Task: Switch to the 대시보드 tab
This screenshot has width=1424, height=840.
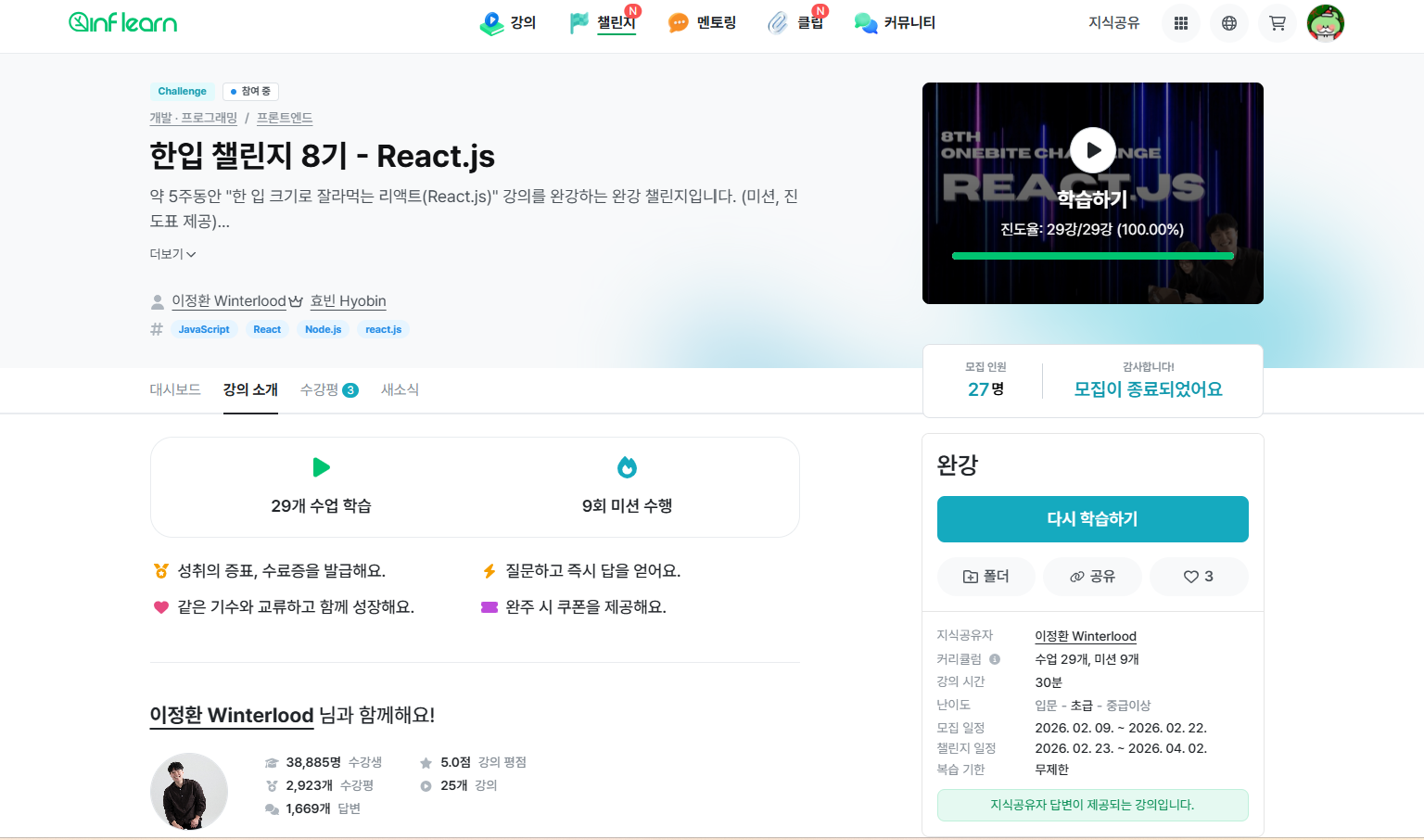Action: pyautogui.click(x=175, y=389)
